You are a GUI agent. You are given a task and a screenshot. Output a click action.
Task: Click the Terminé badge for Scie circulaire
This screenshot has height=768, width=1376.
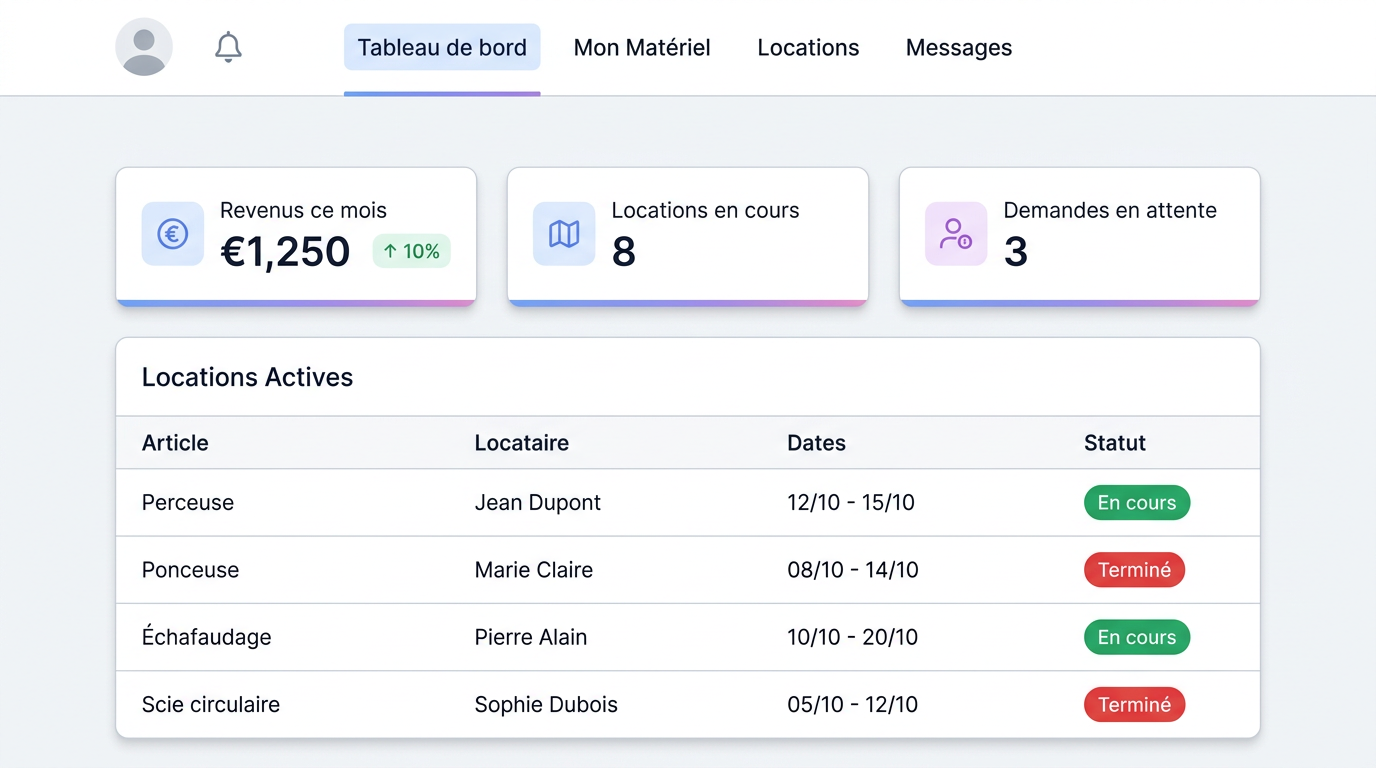coord(1134,704)
